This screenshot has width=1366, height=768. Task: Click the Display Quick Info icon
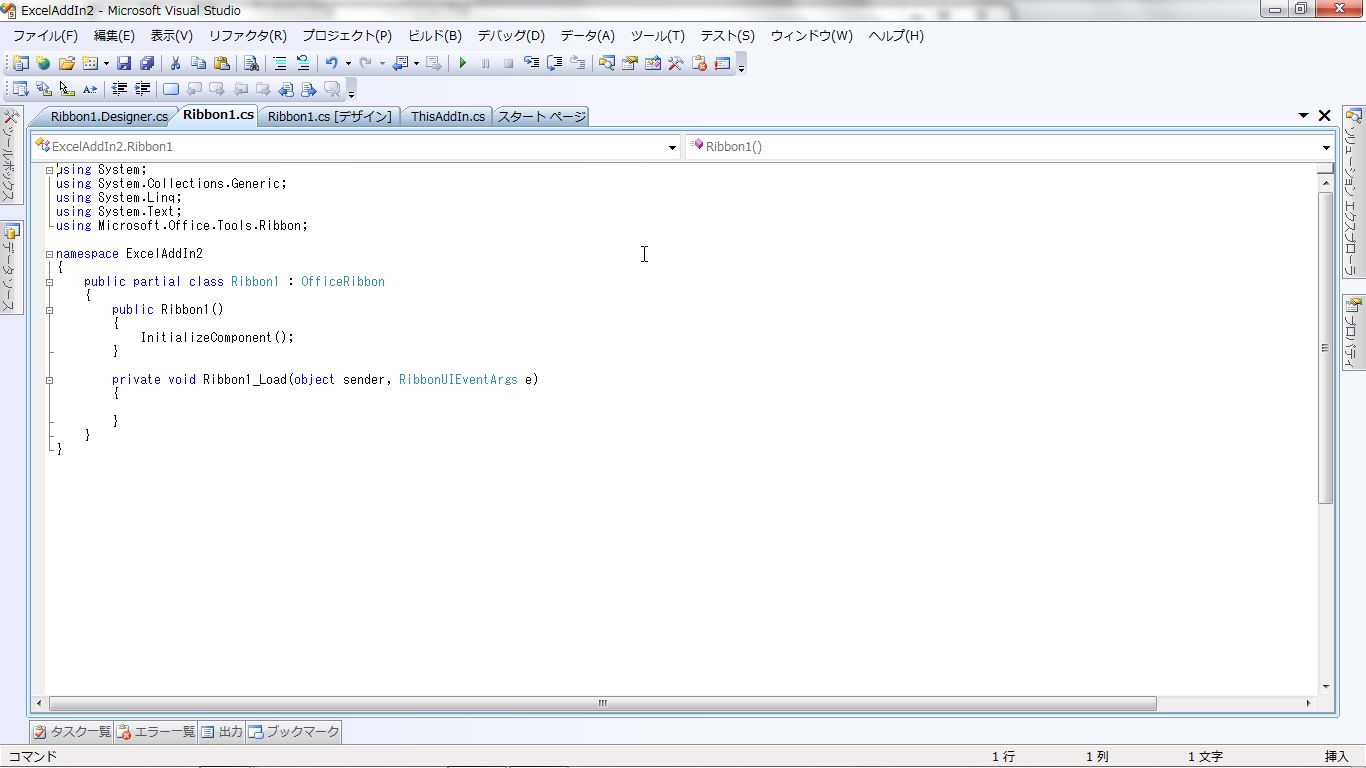click(x=67, y=89)
